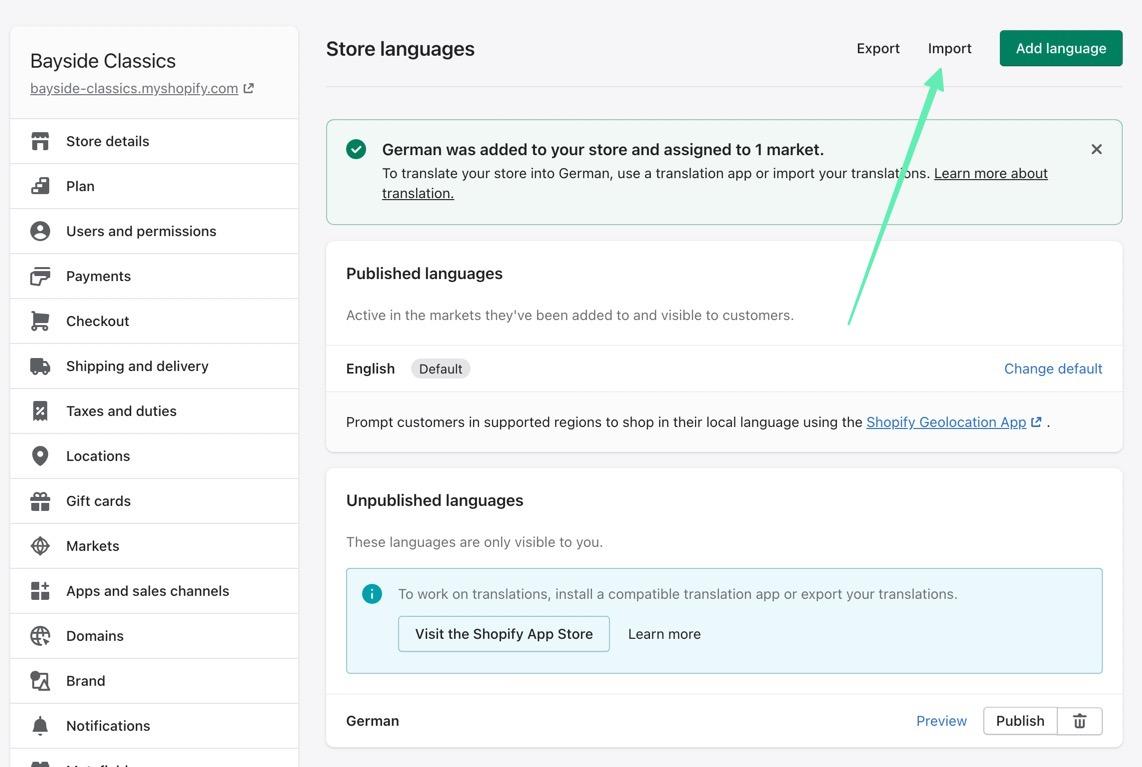Go to Taxes and duties settings
Screen dimensions: 1142x767
(121, 411)
